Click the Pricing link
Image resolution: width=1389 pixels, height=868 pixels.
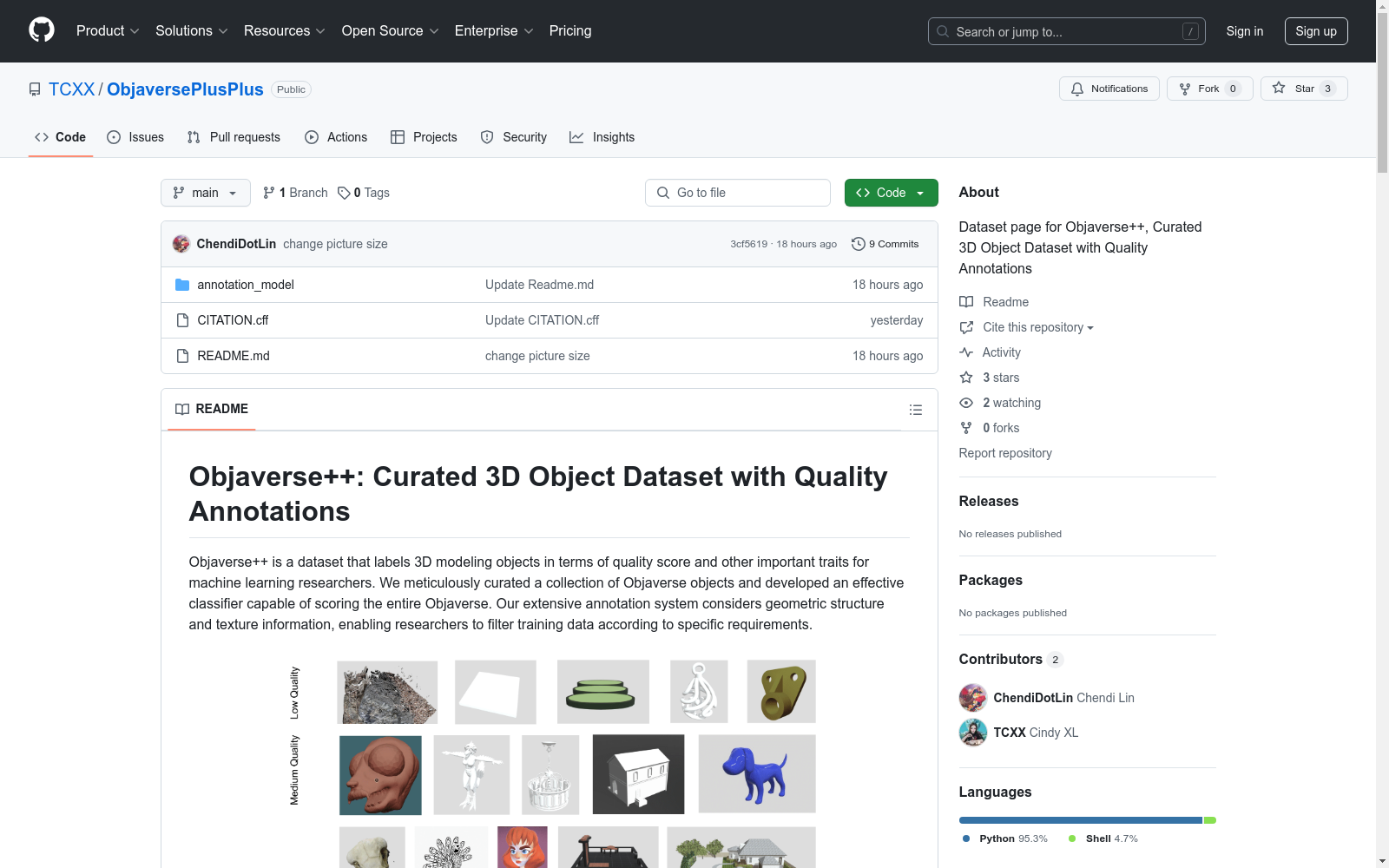click(x=570, y=30)
